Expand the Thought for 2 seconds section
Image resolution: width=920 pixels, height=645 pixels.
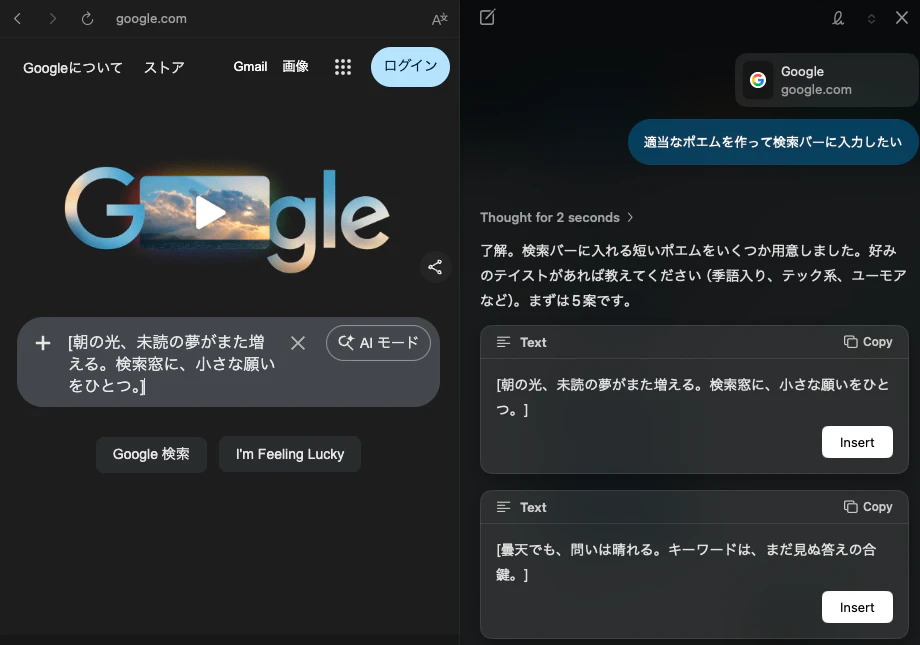point(556,217)
